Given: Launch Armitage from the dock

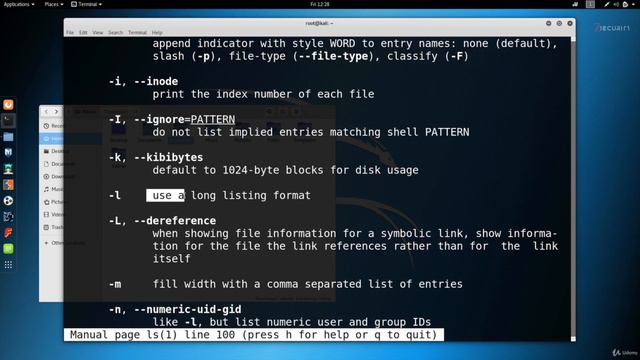Looking at the screenshot, I should click(8, 169).
